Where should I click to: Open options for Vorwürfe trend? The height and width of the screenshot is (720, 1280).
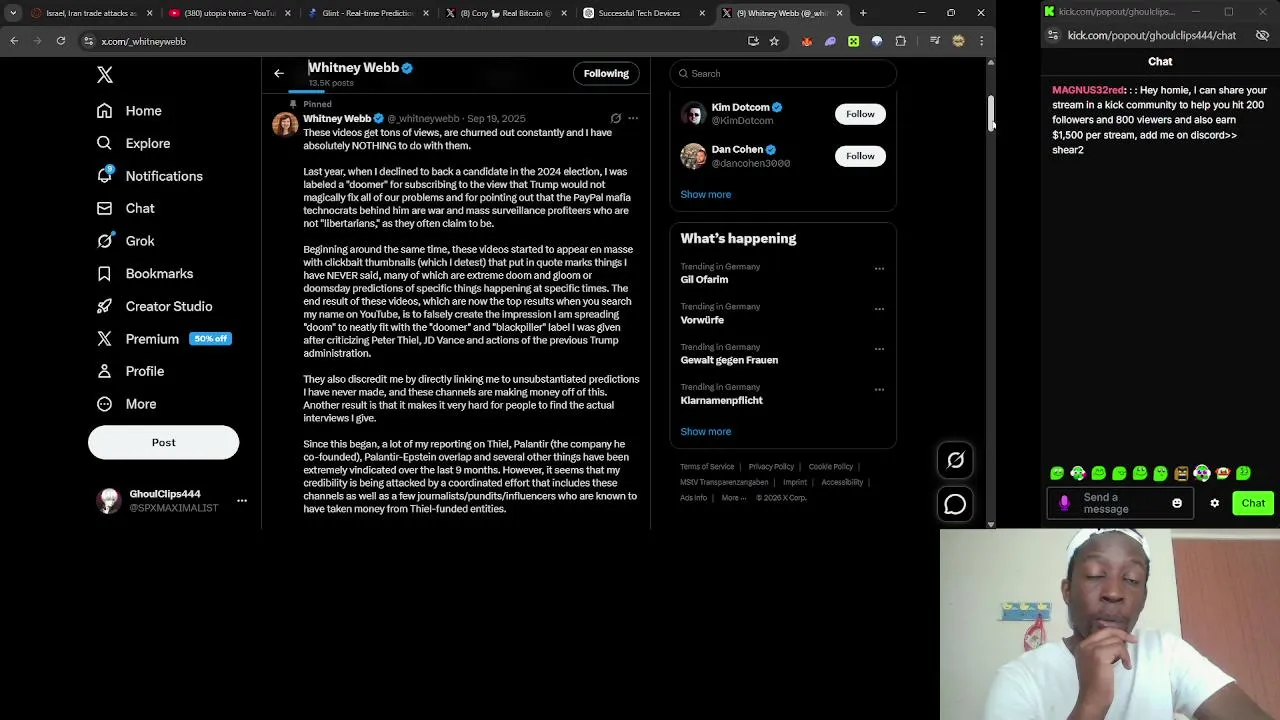click(x=879, y=308)
